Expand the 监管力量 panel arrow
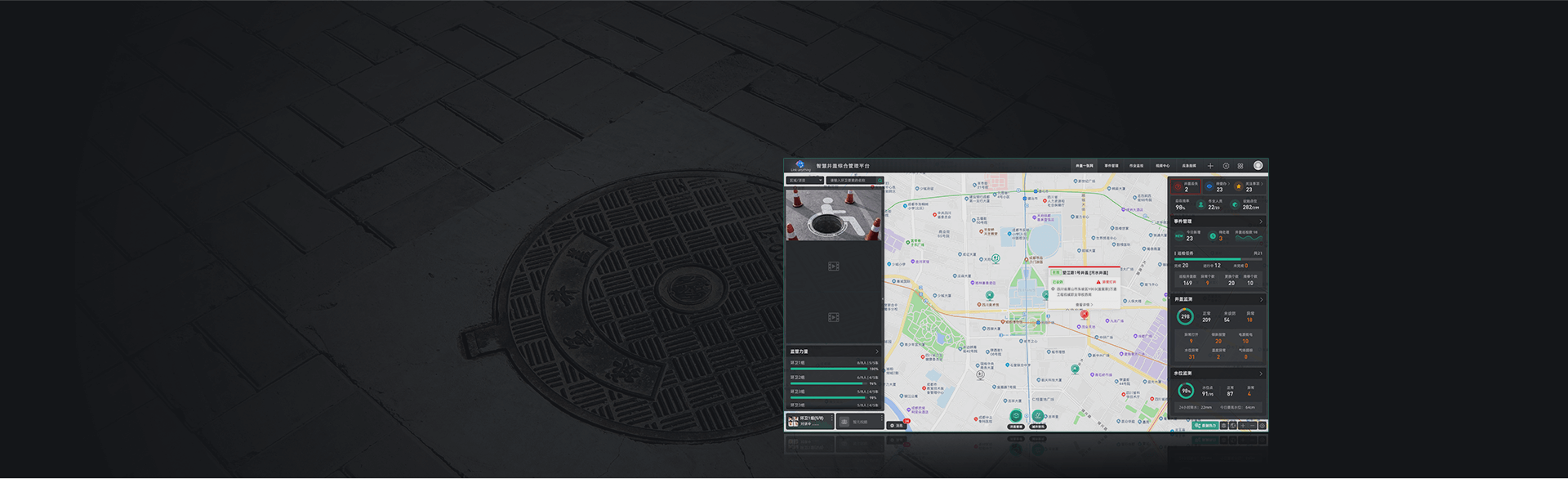This screenshot has width=1568, height=479. point(877,351)
